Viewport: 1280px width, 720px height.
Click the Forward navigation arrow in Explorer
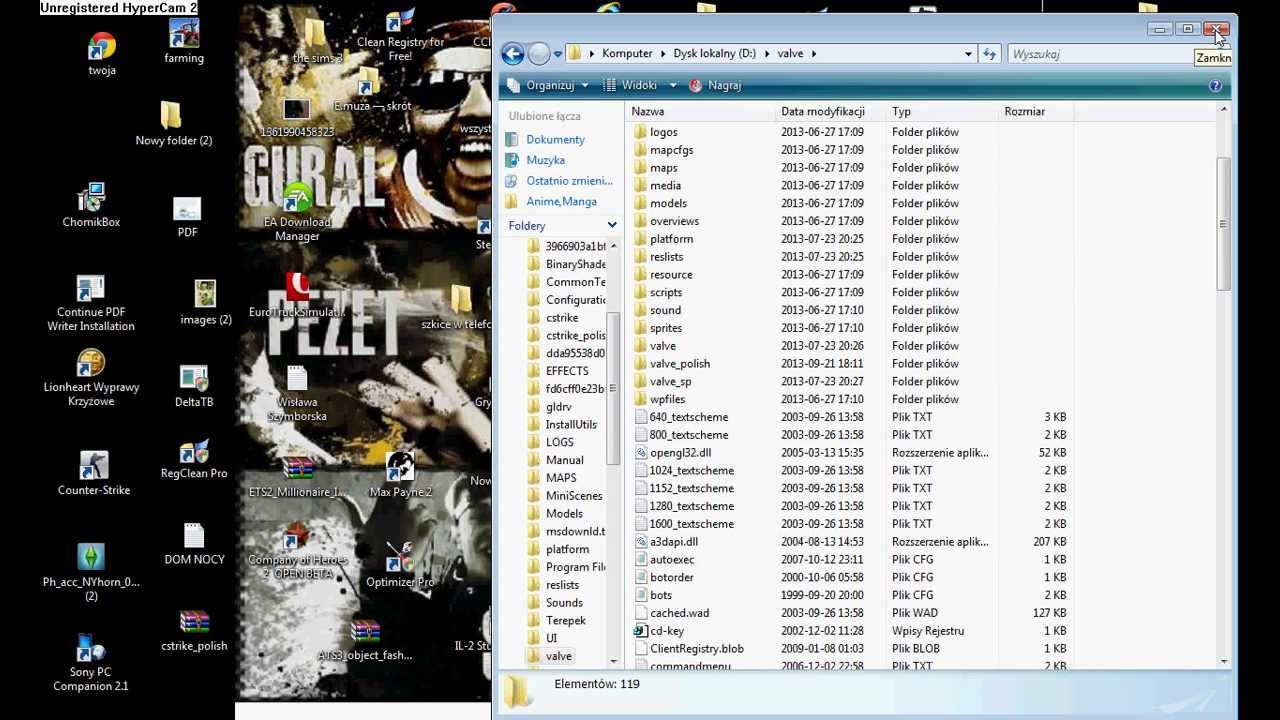click(x=539, y=54)
